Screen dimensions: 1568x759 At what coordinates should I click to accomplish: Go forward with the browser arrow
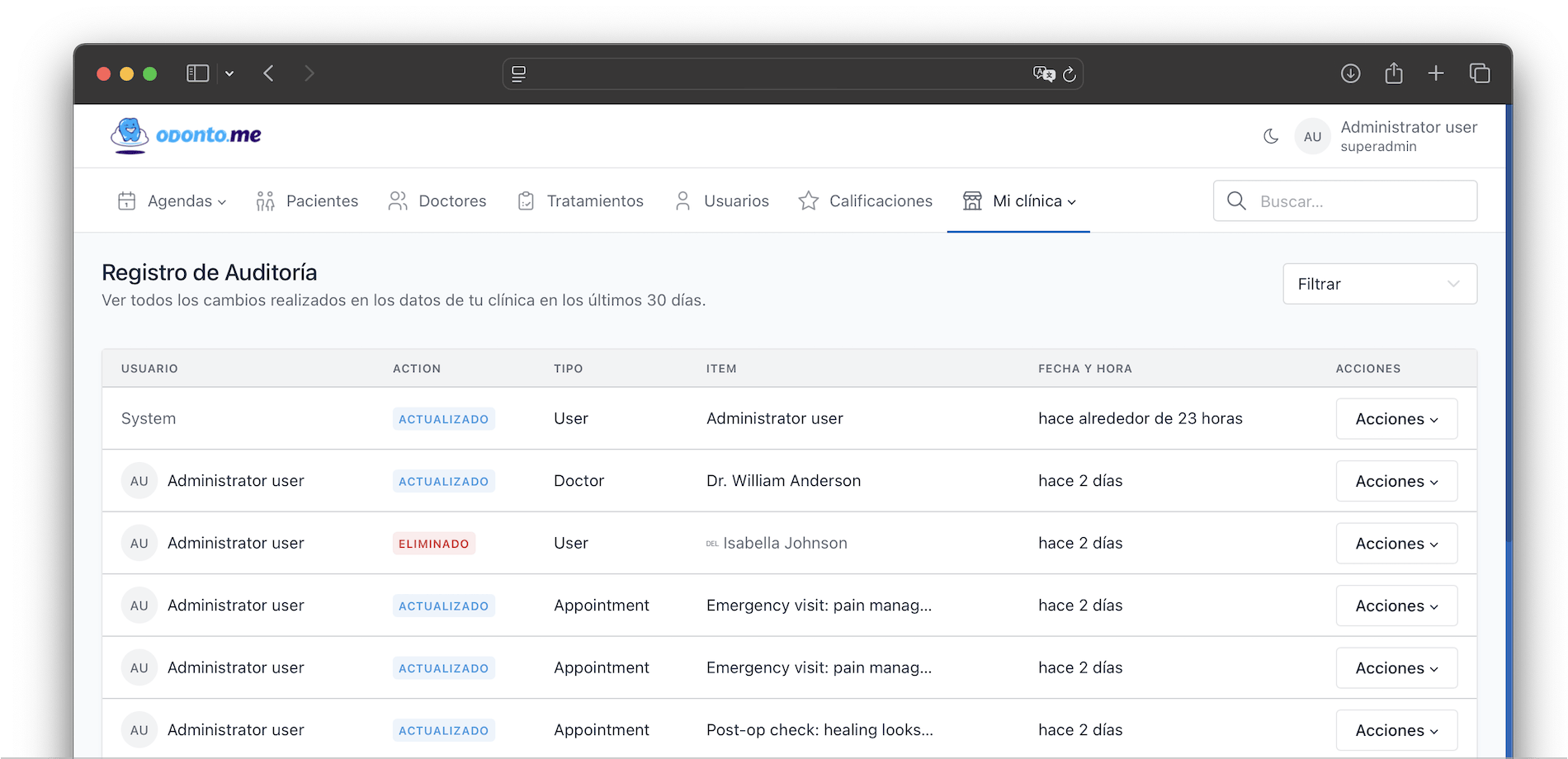click(309, 73)
